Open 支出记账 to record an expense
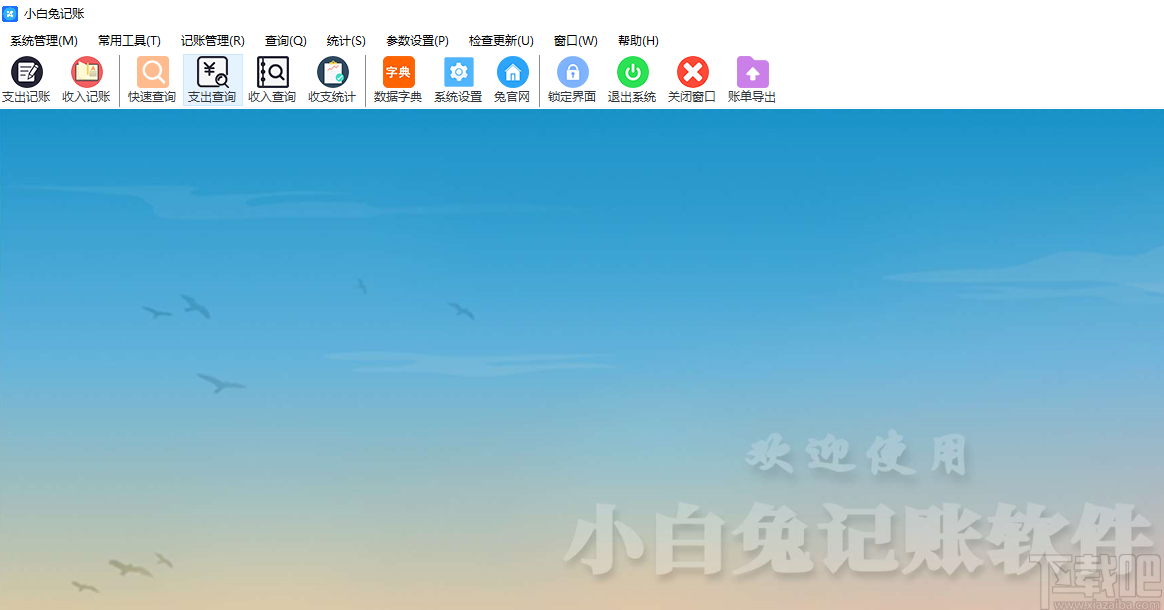1164x610 pixels. 27,80
